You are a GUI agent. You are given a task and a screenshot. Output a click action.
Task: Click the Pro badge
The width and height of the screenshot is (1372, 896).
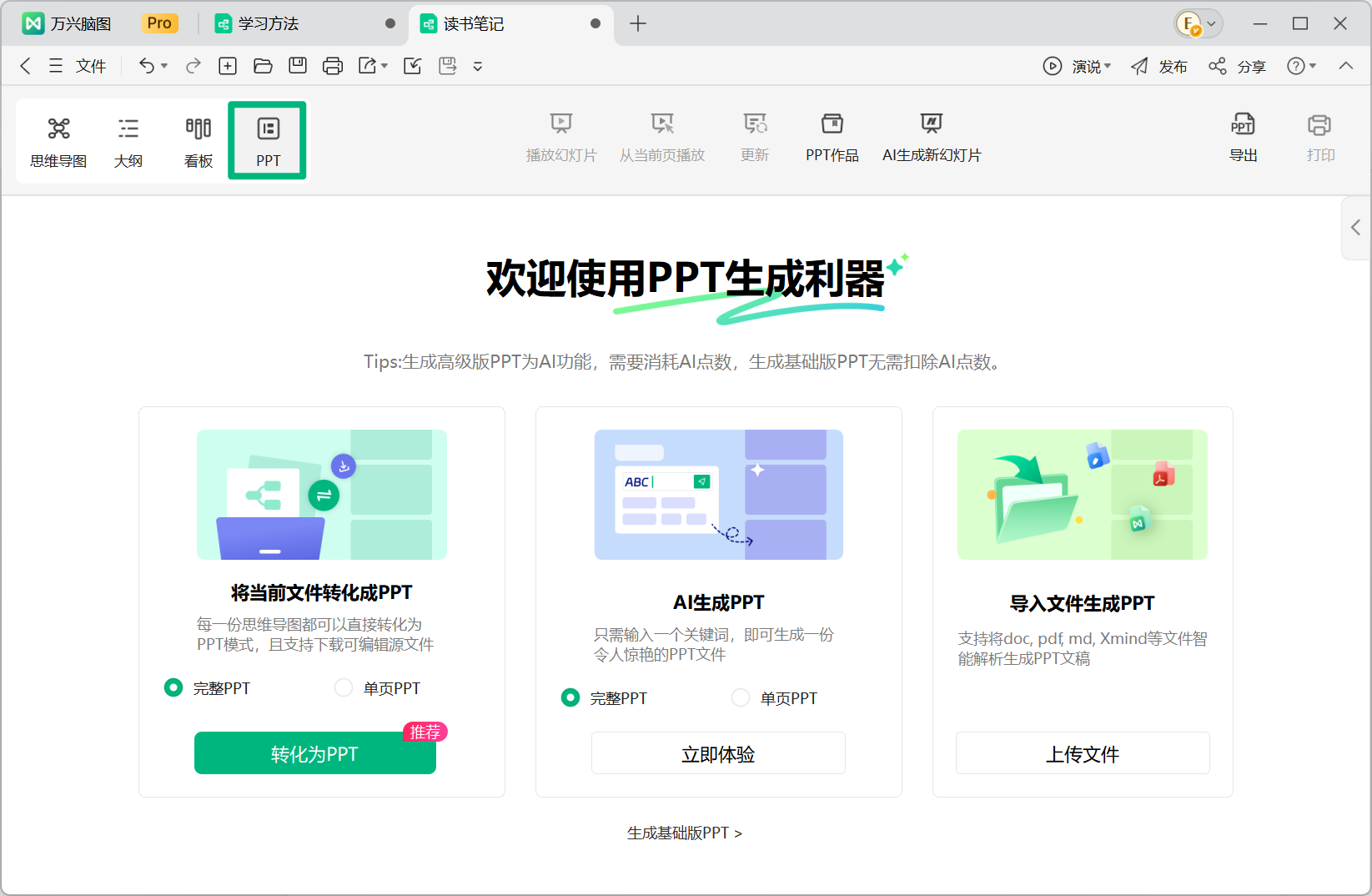158,23
